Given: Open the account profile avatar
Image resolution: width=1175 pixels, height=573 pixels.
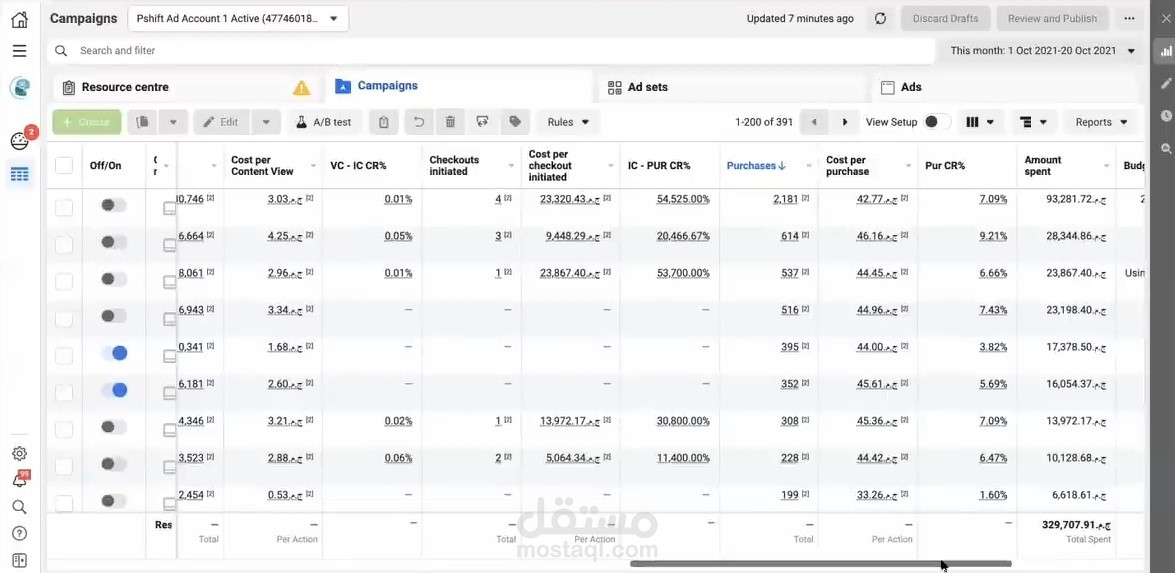Looking at the screenshot, I should (19, 88).
